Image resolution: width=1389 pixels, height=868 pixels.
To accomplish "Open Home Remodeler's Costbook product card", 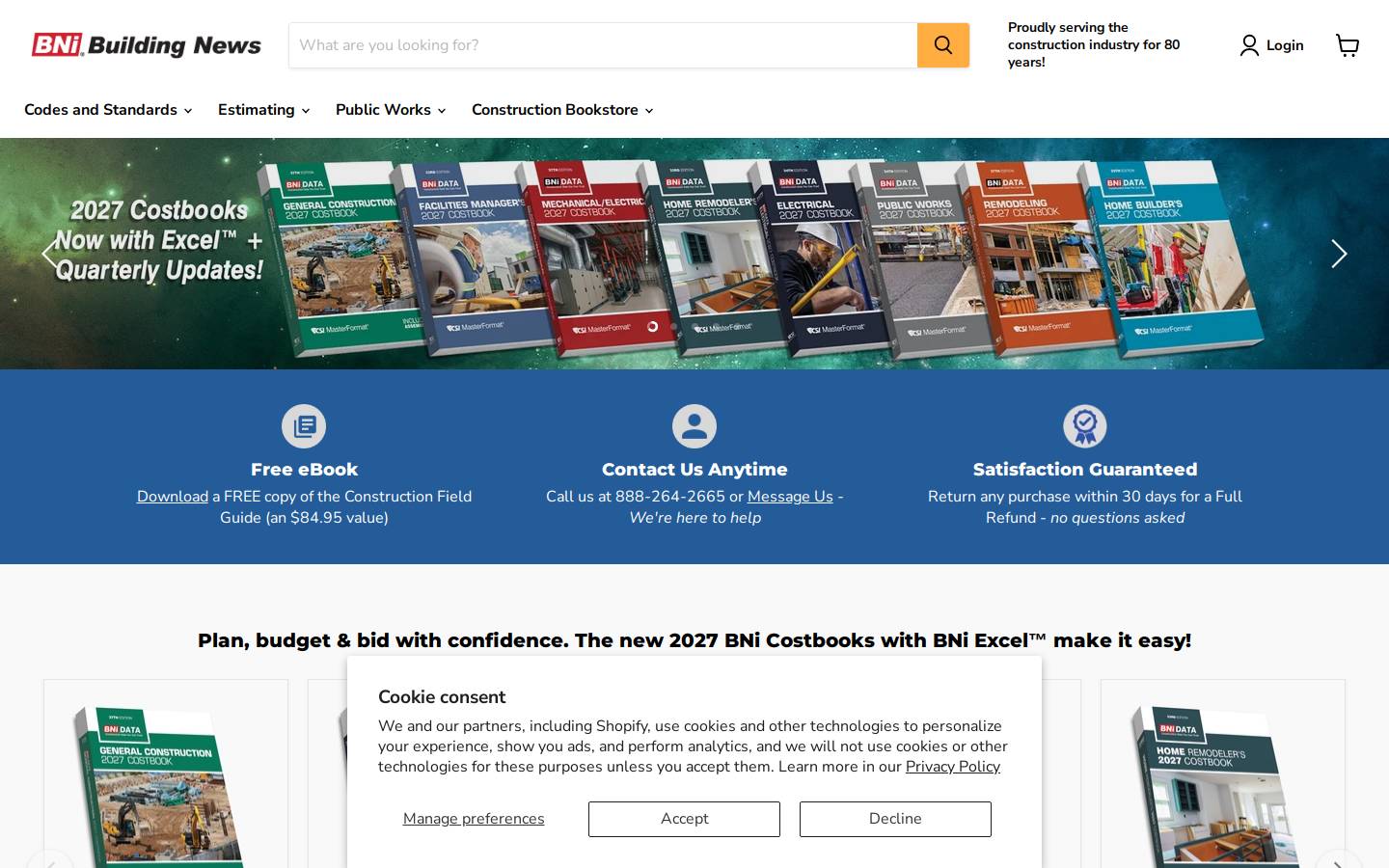I will coord(1223,773).
